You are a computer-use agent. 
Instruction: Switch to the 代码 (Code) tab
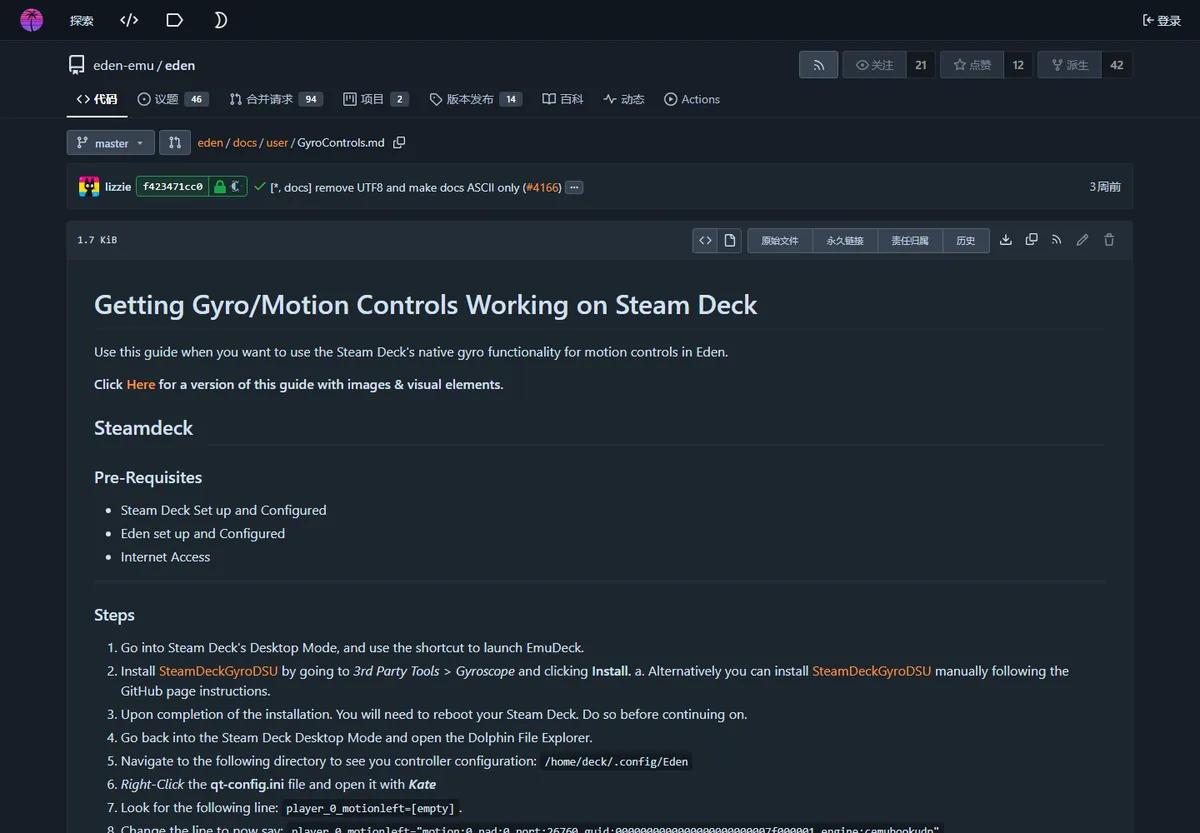[97, 99]
